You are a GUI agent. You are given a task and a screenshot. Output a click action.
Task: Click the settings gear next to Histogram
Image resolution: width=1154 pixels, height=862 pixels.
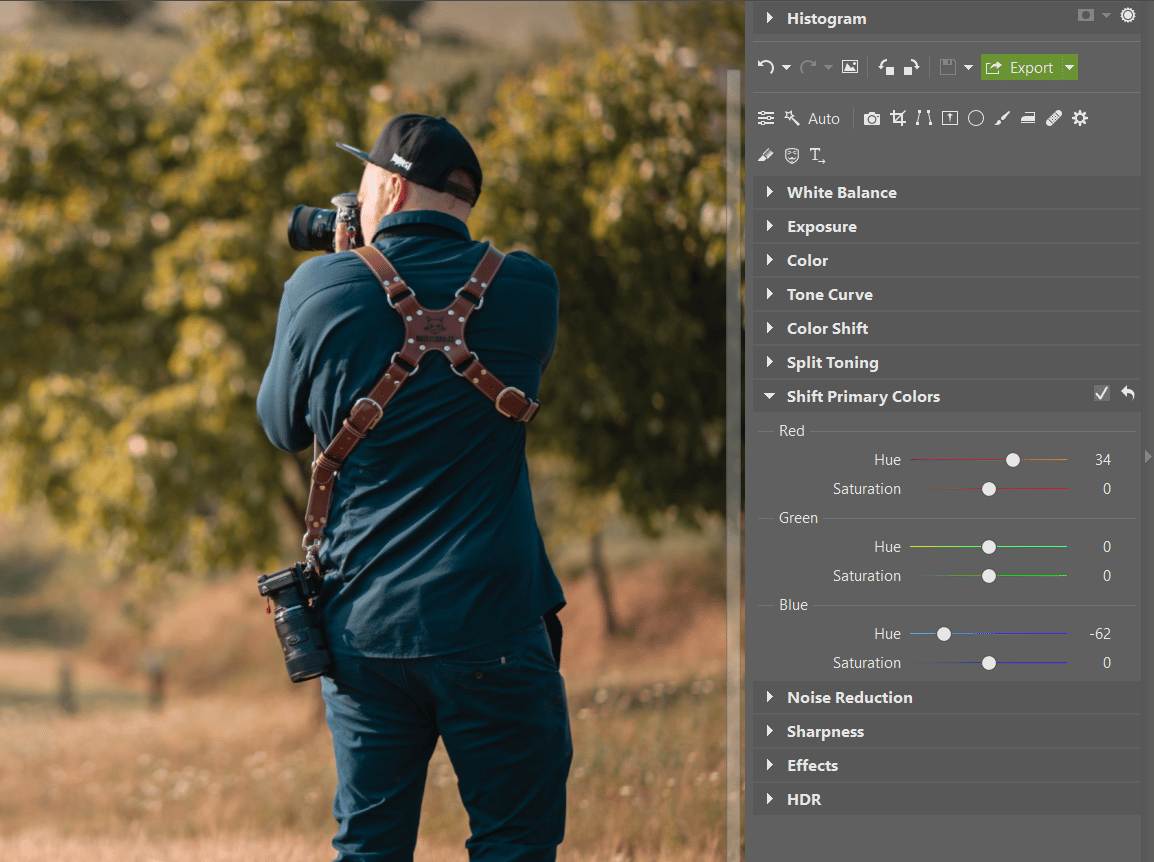coord(1129,15)
